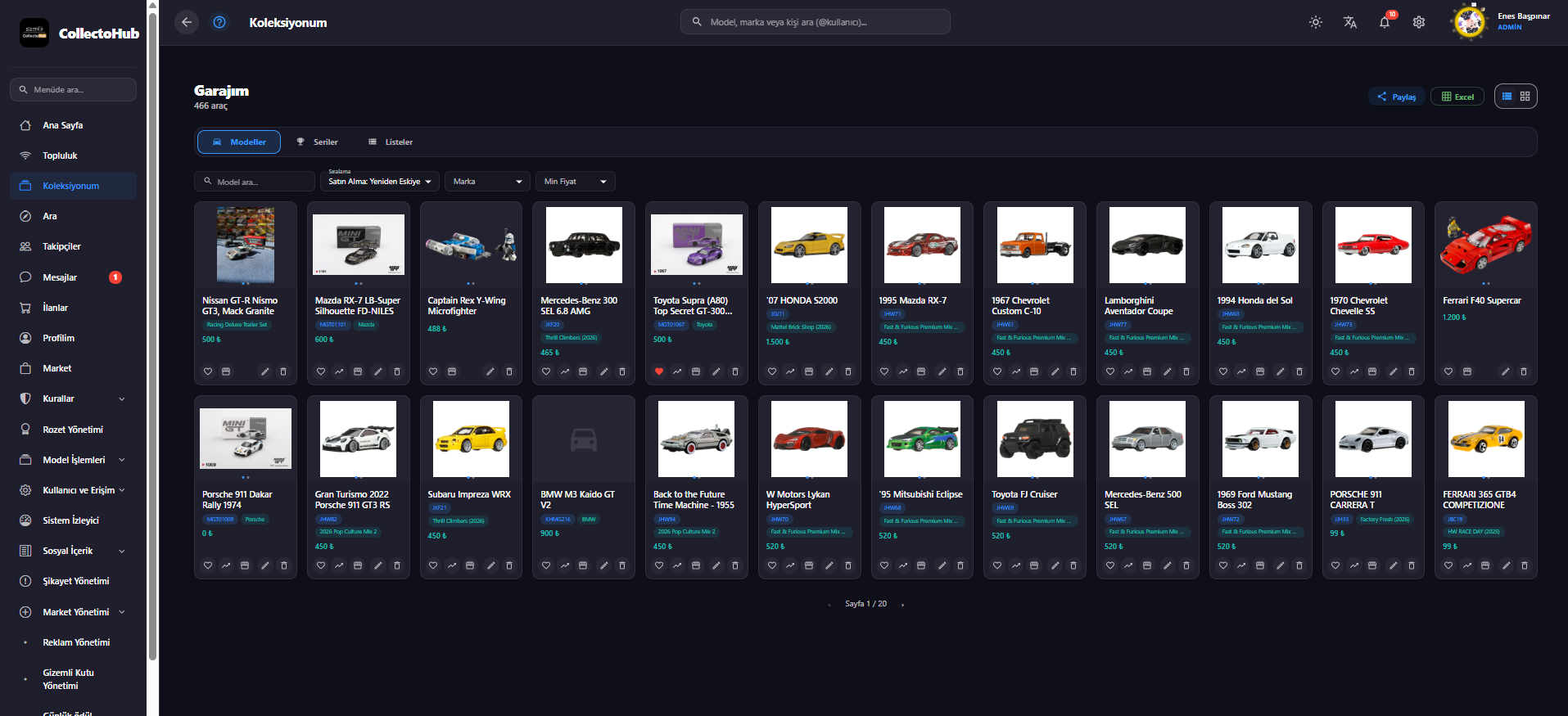Go back using the header arrow button
The width and height of the screenshot is (1568, 716).
coord(187,22)
